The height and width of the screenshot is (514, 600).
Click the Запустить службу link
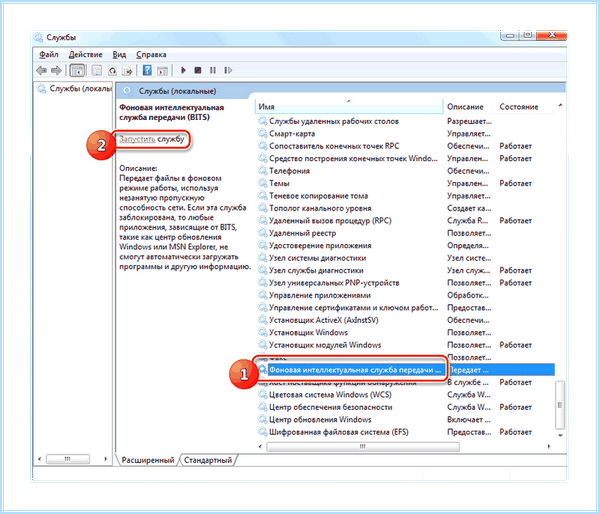(152, 139)
